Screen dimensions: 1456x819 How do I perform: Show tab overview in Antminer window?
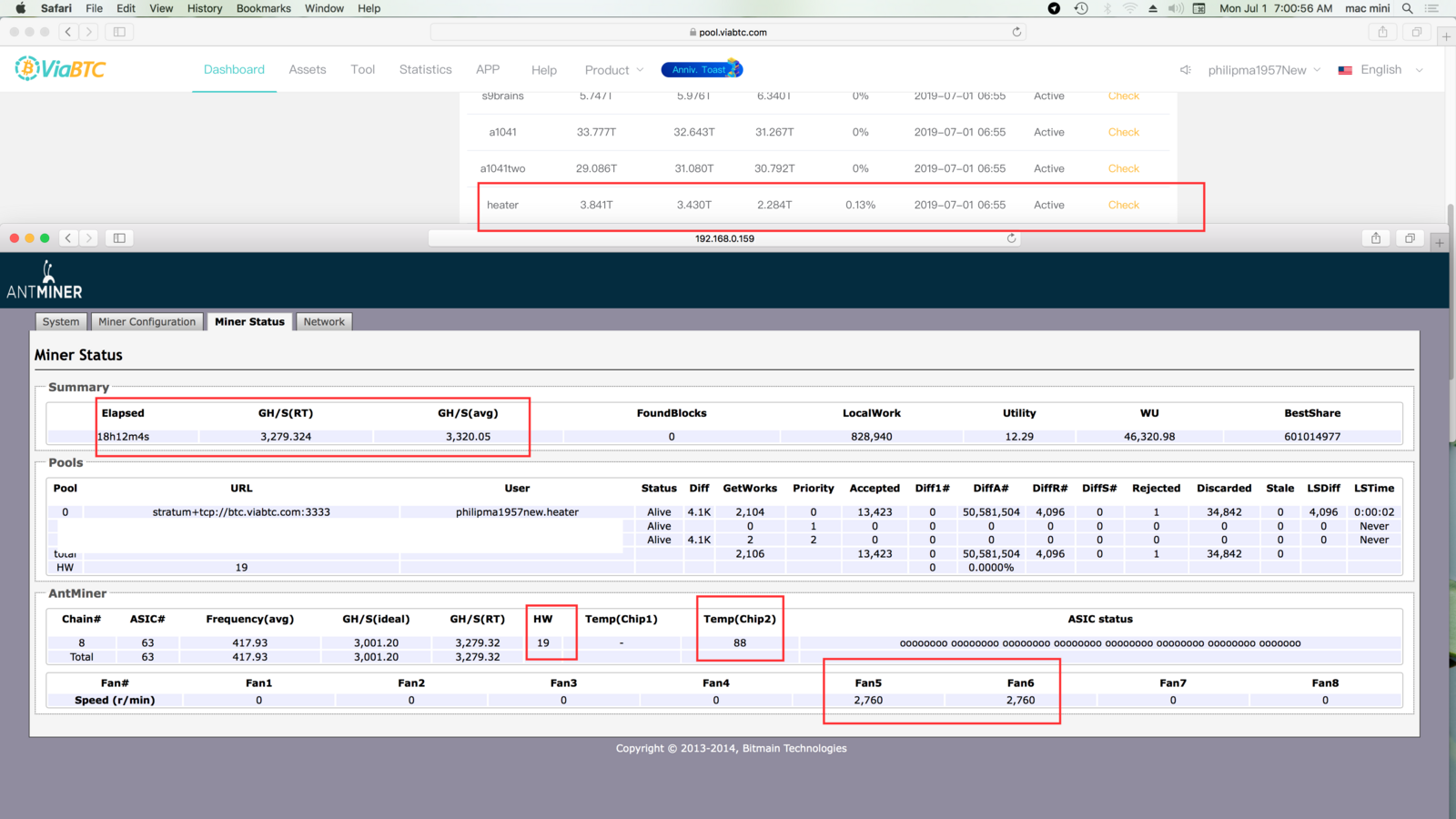[1410, 238]
